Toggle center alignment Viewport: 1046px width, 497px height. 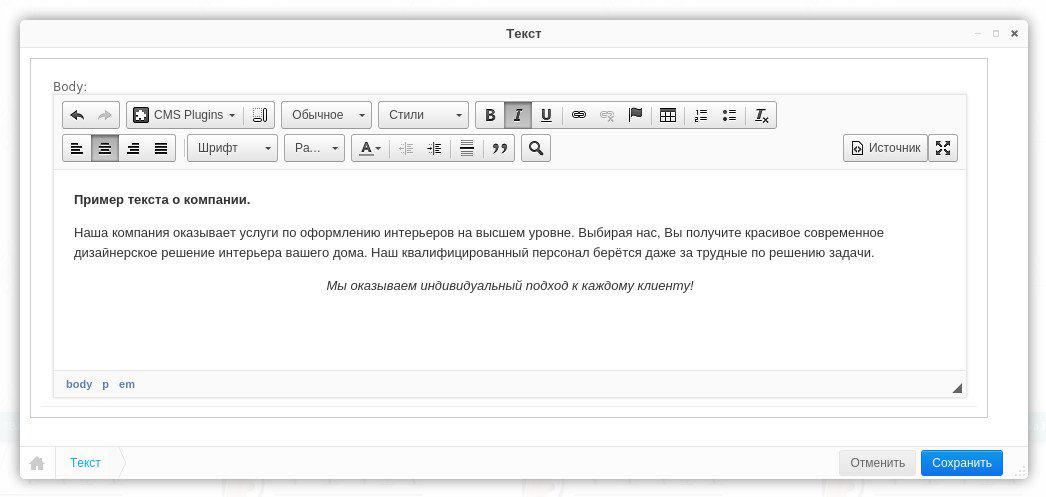(x=105, y=148)
